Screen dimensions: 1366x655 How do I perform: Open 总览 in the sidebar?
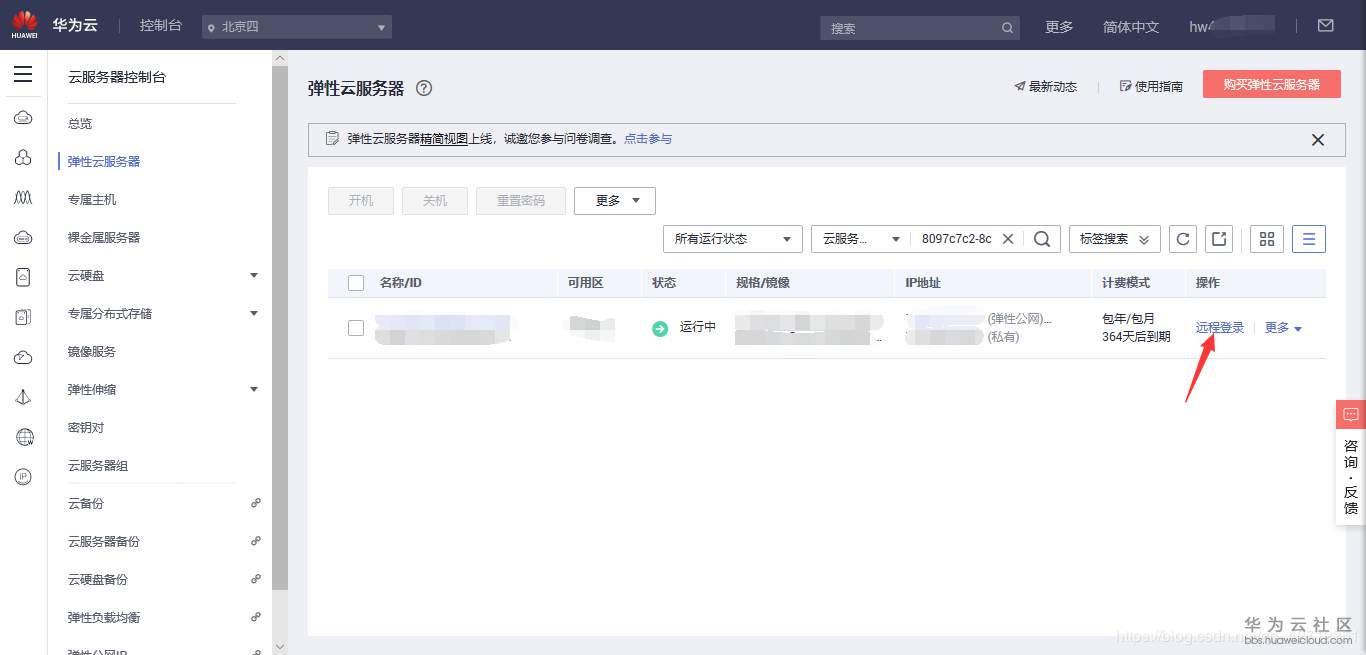(x=80, y=124)
